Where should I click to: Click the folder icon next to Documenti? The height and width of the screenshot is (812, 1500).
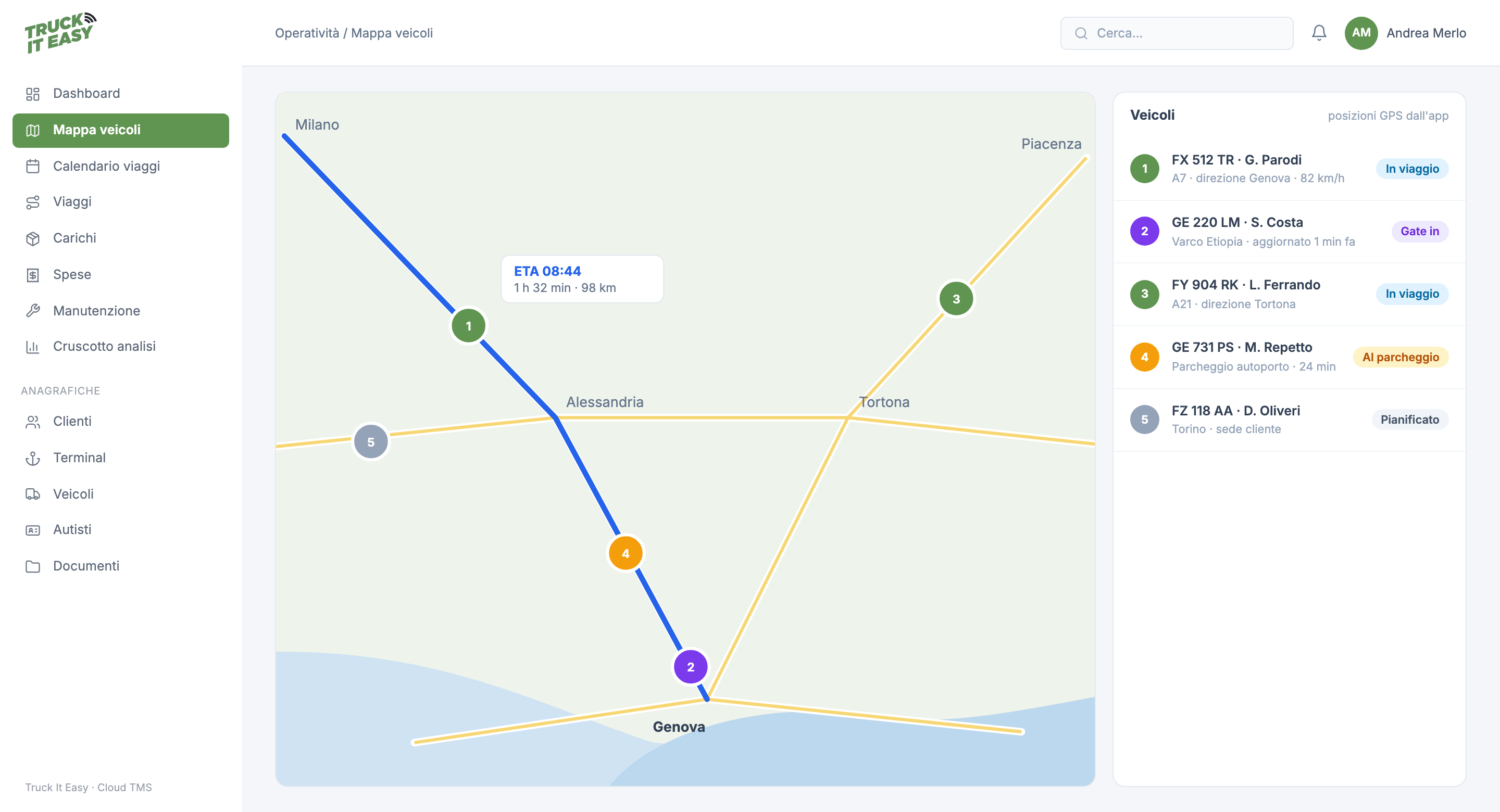(33, 566)
